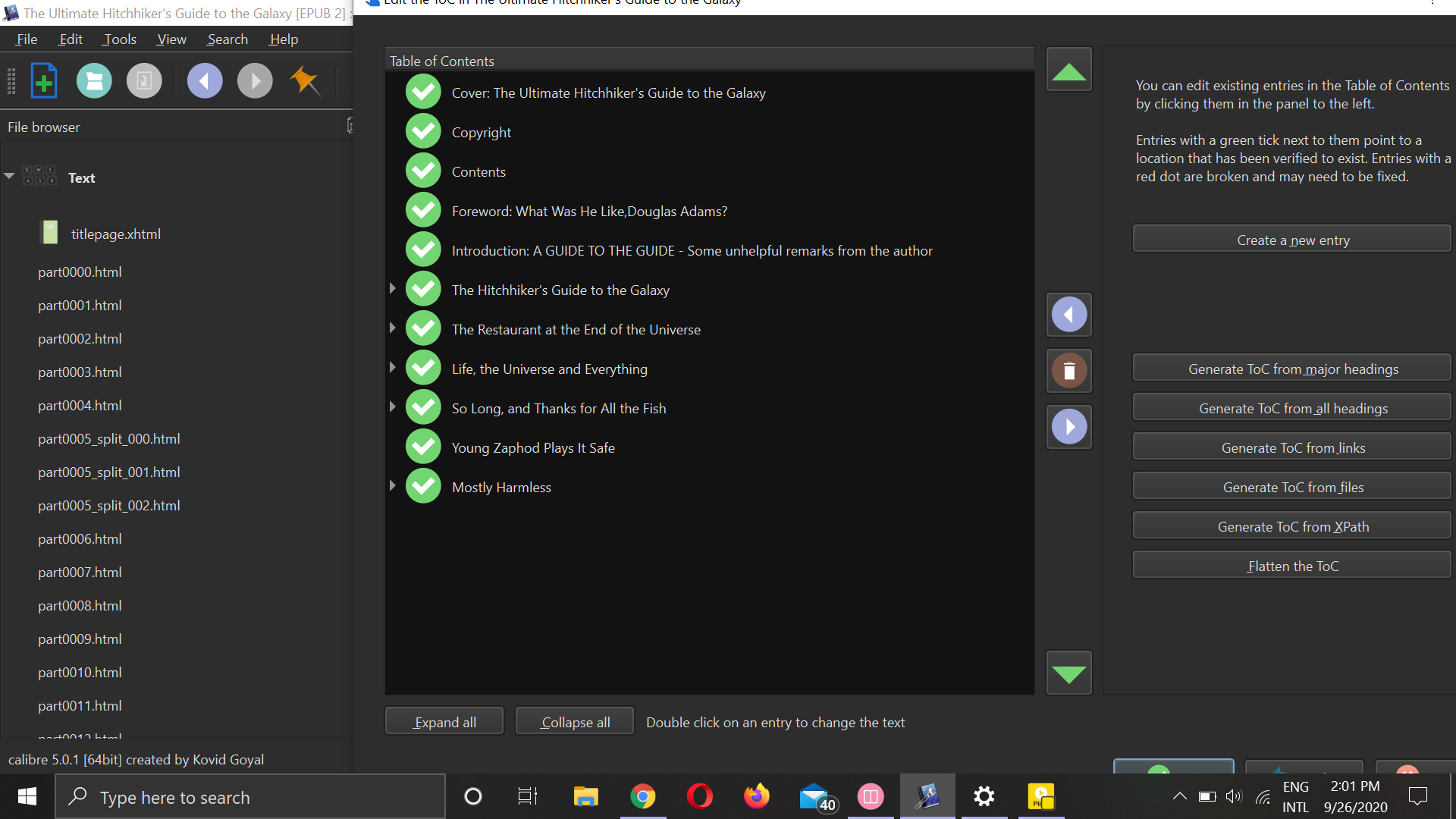1456x819 pixels.
Task: Click the green move entry down arrow
Action: click(1068, 673)
